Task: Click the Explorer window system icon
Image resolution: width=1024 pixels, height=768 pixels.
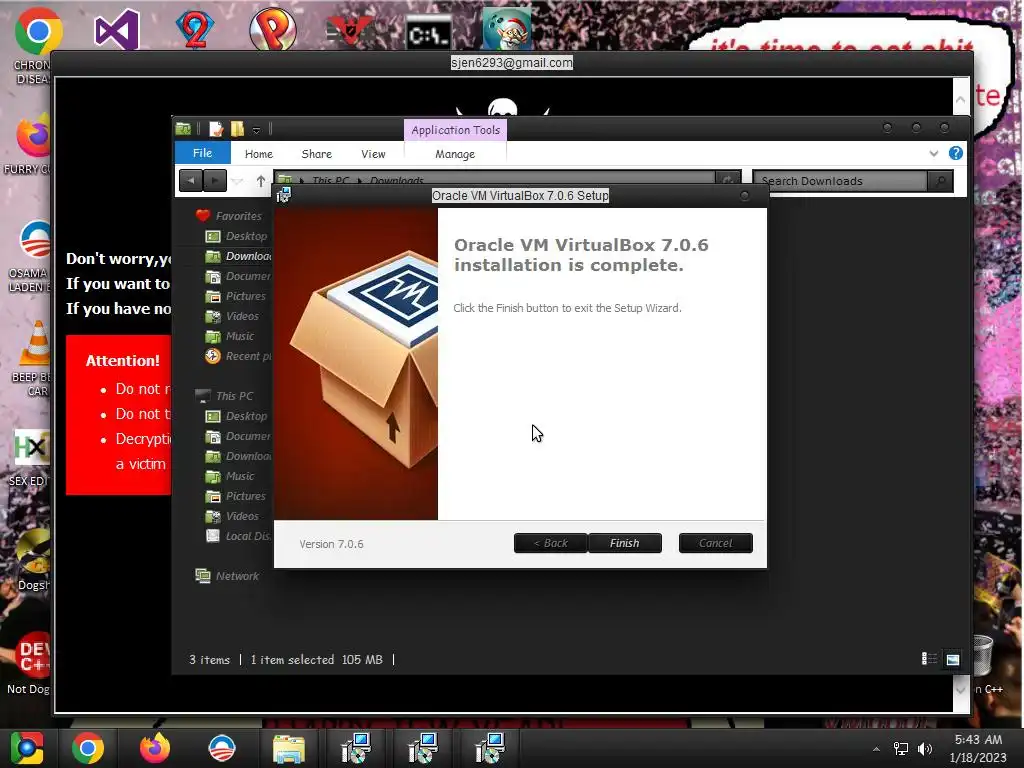Action: click(x=184, y=129)
